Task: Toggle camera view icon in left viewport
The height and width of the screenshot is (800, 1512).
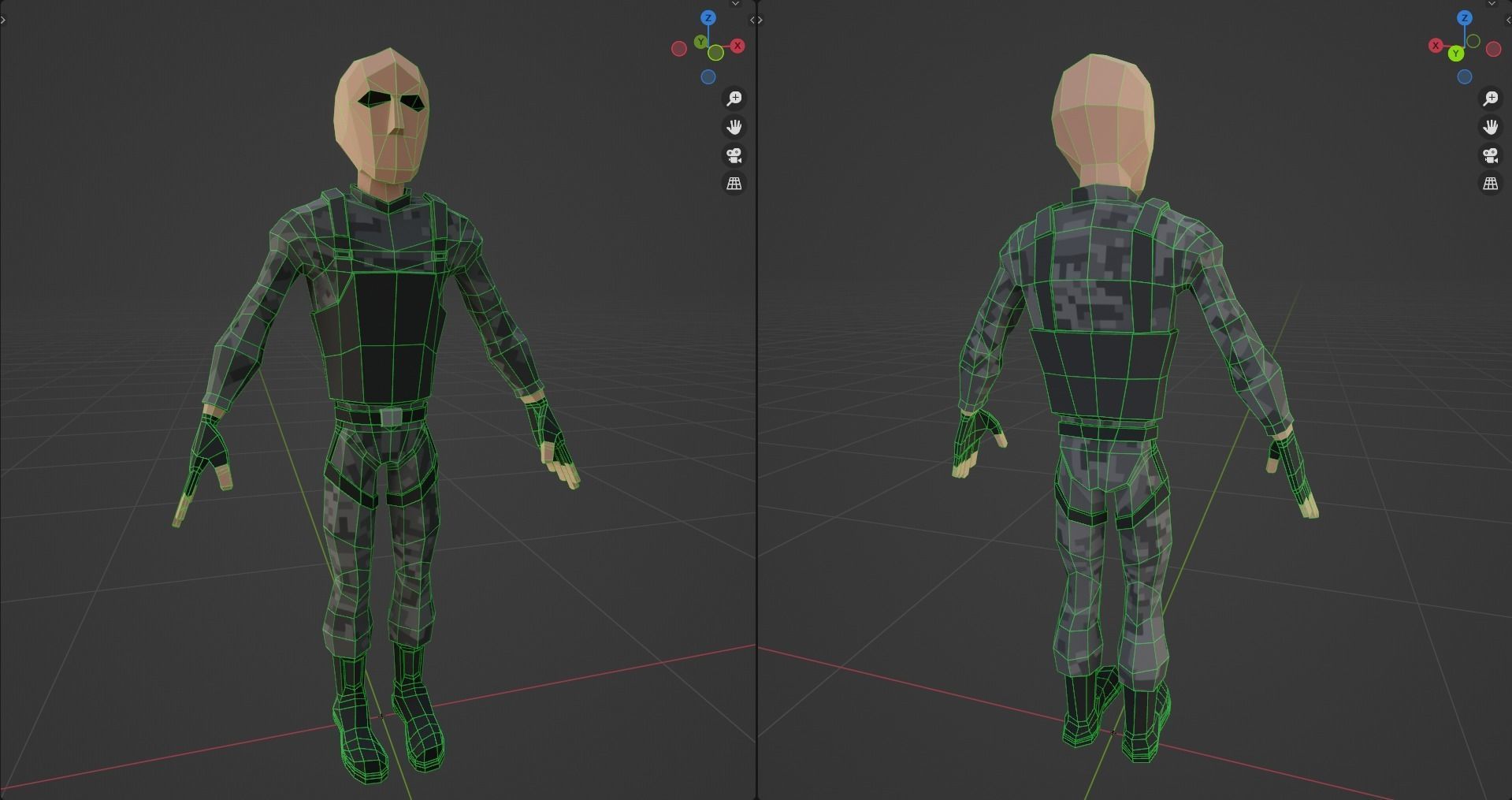Action: (734, 155)
